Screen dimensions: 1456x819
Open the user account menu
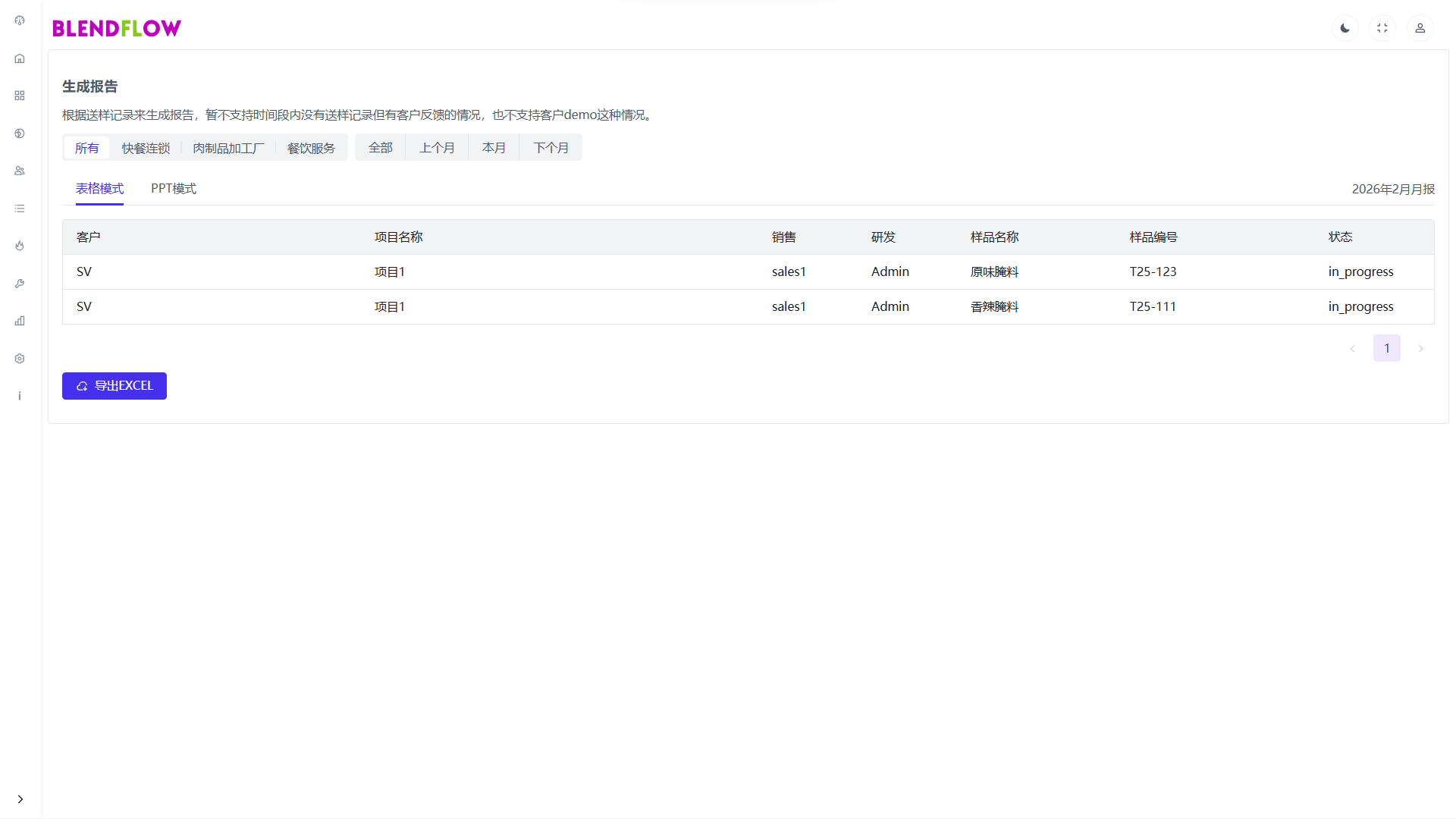[x=1420, y=28]
